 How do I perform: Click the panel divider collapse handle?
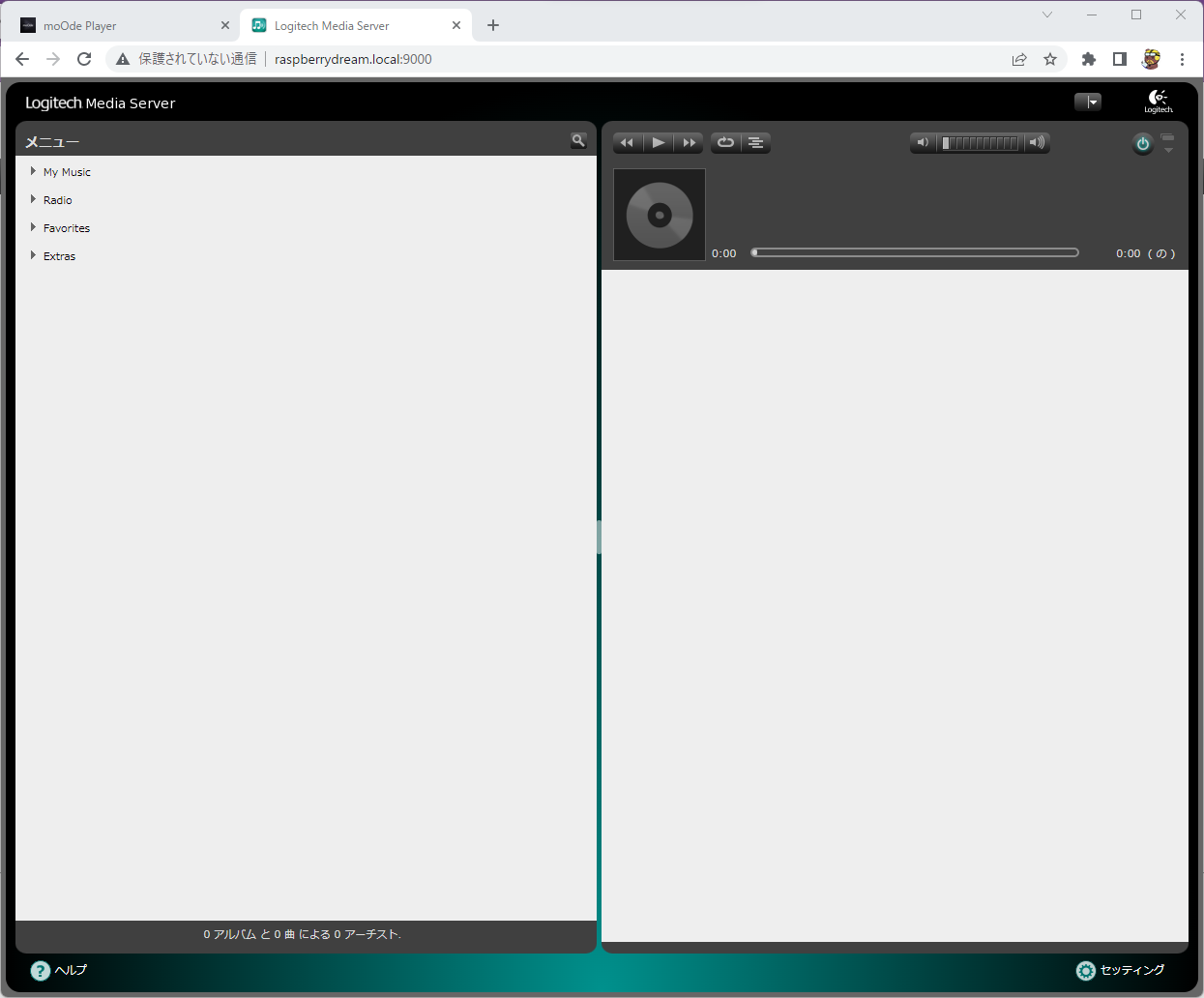tap(599, 537)
